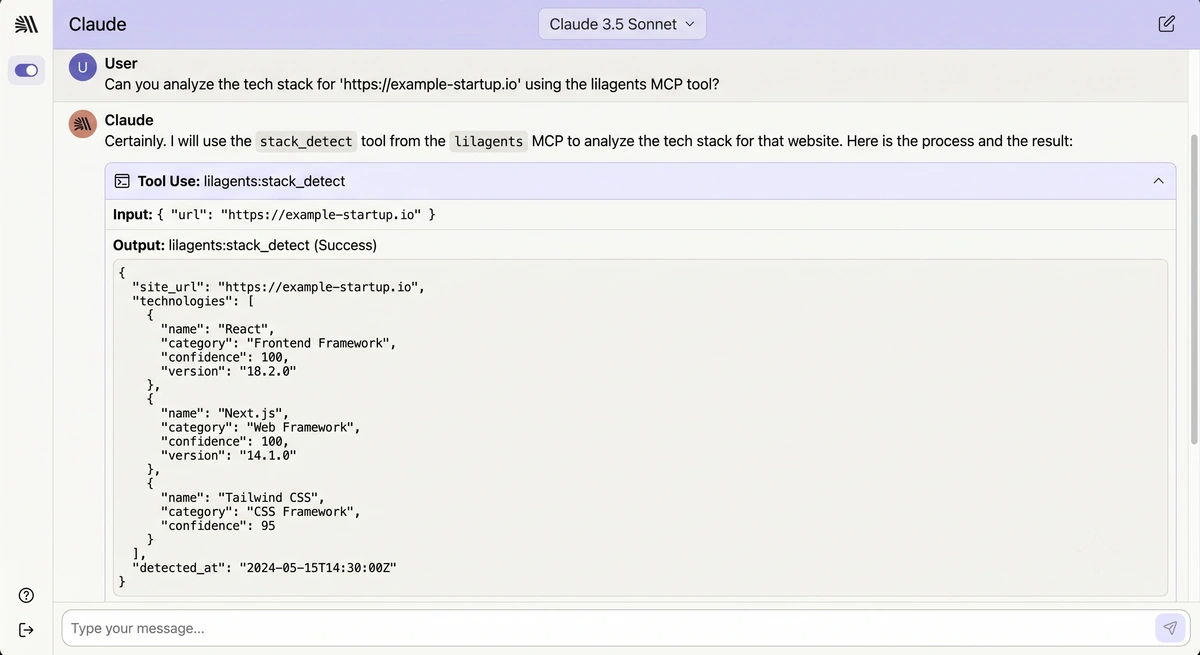Image resolution: width=1200 pixels, height=655 pixels.
Task: Click the Anthropic logo in the sidebar
Action: coord(27,24)
